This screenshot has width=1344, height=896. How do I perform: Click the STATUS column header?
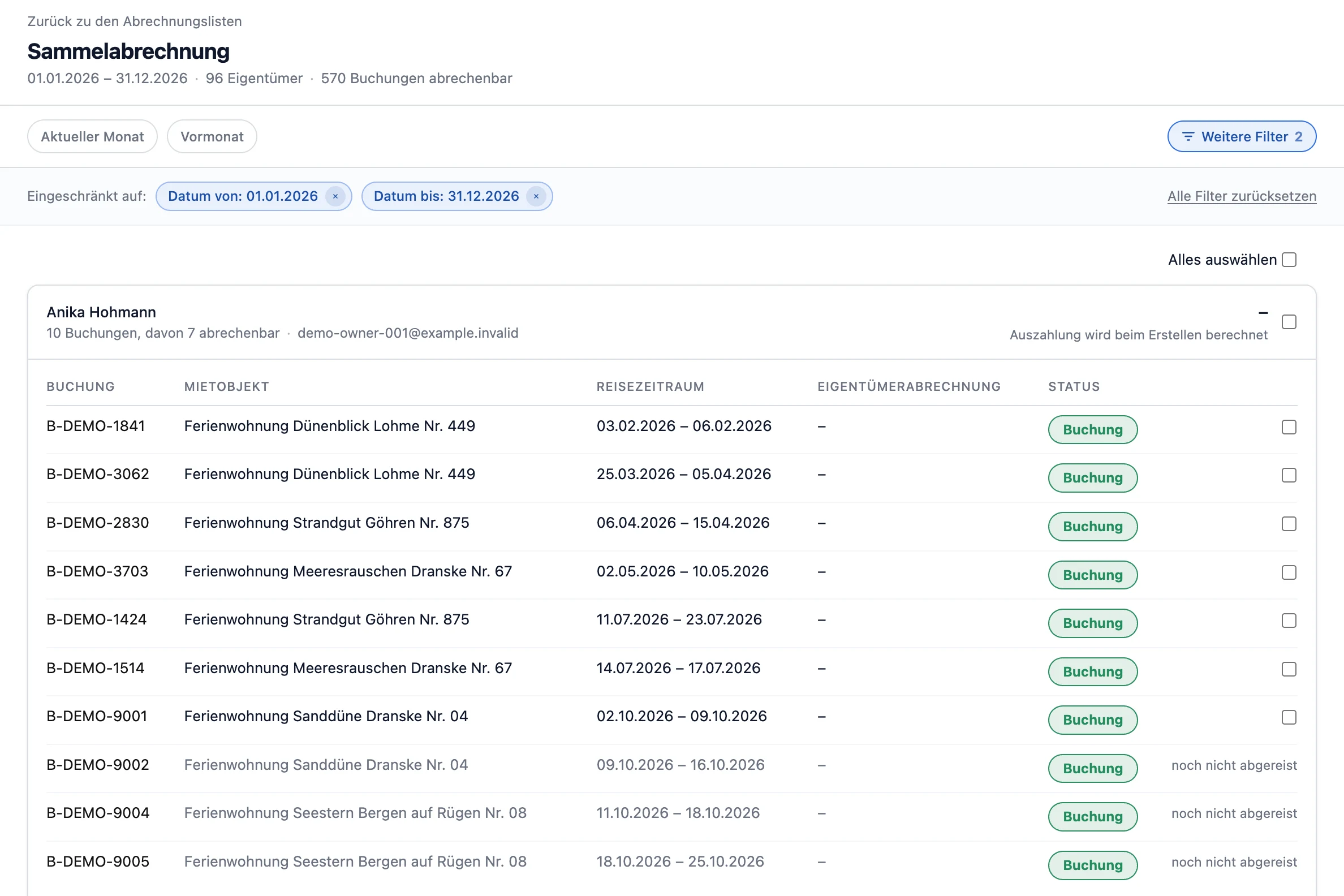point(1074,386)
